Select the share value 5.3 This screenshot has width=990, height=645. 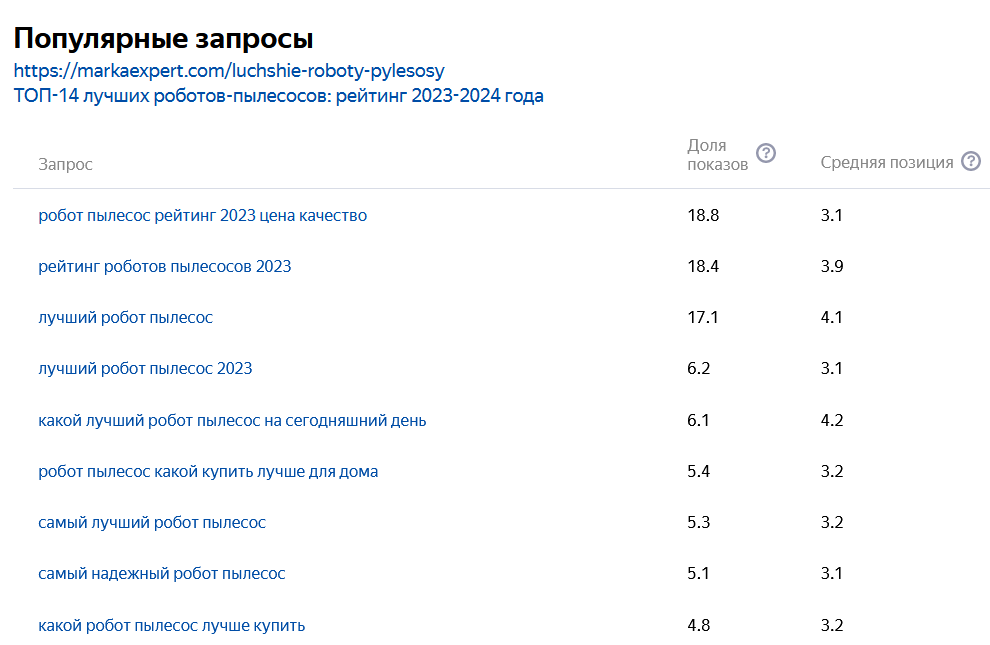[x=698, y=523]
